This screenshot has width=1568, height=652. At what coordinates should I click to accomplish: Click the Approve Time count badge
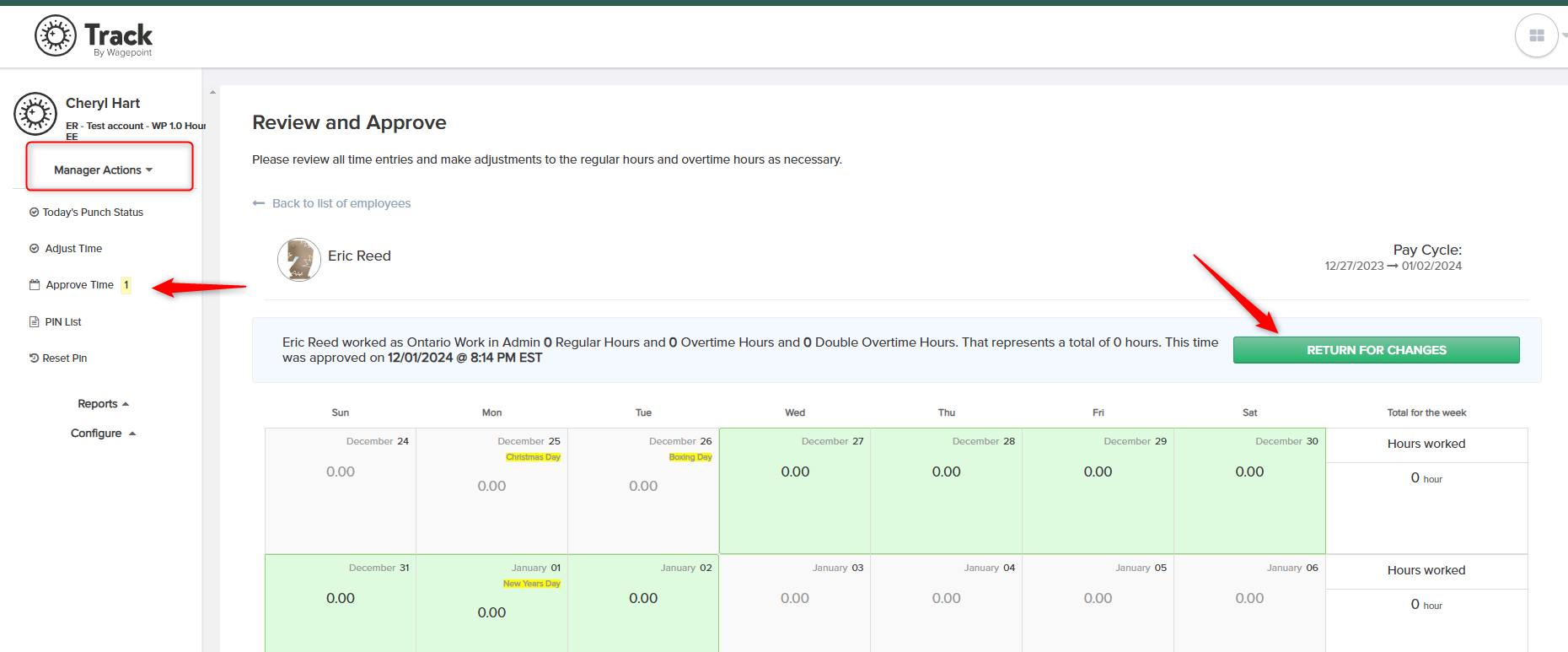pyautogui.click(x=126, y=285)
